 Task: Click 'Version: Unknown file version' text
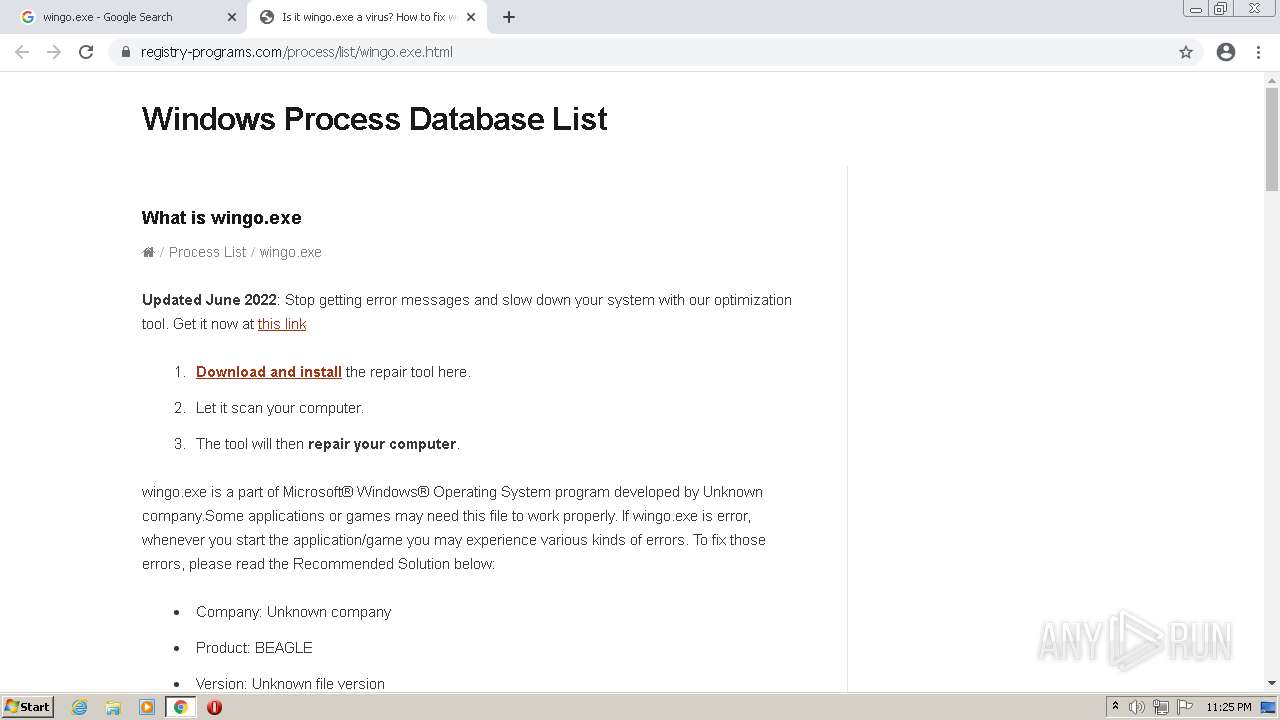point(290,684)
